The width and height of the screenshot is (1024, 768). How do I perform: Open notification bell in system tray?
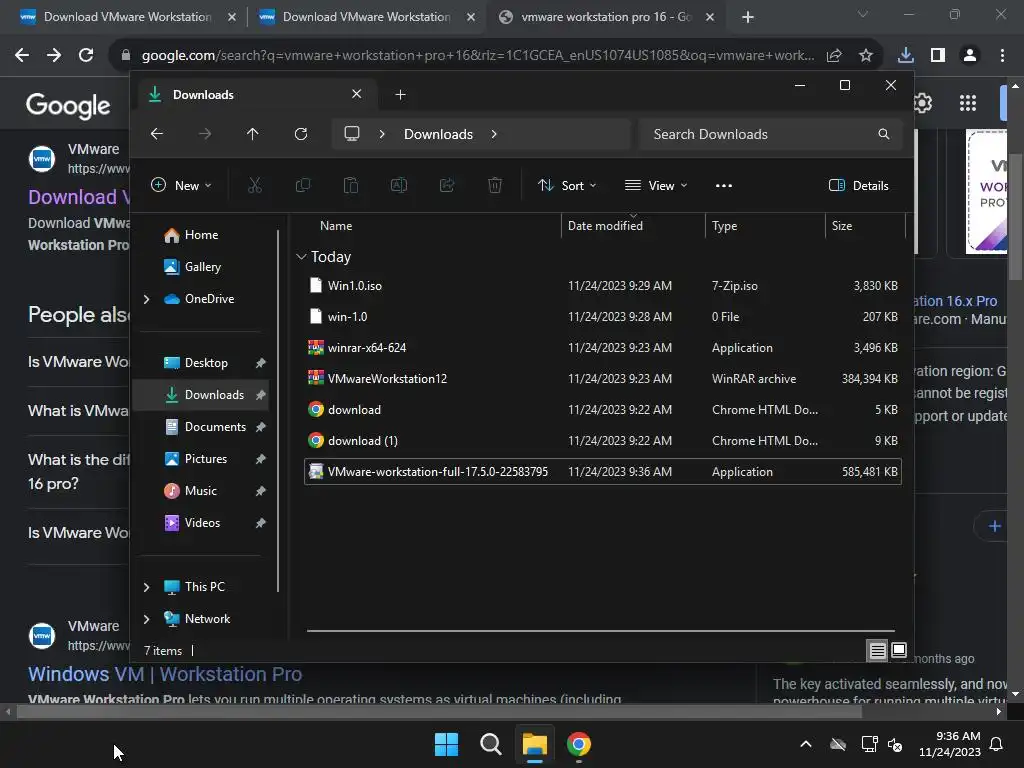(997, 744)
